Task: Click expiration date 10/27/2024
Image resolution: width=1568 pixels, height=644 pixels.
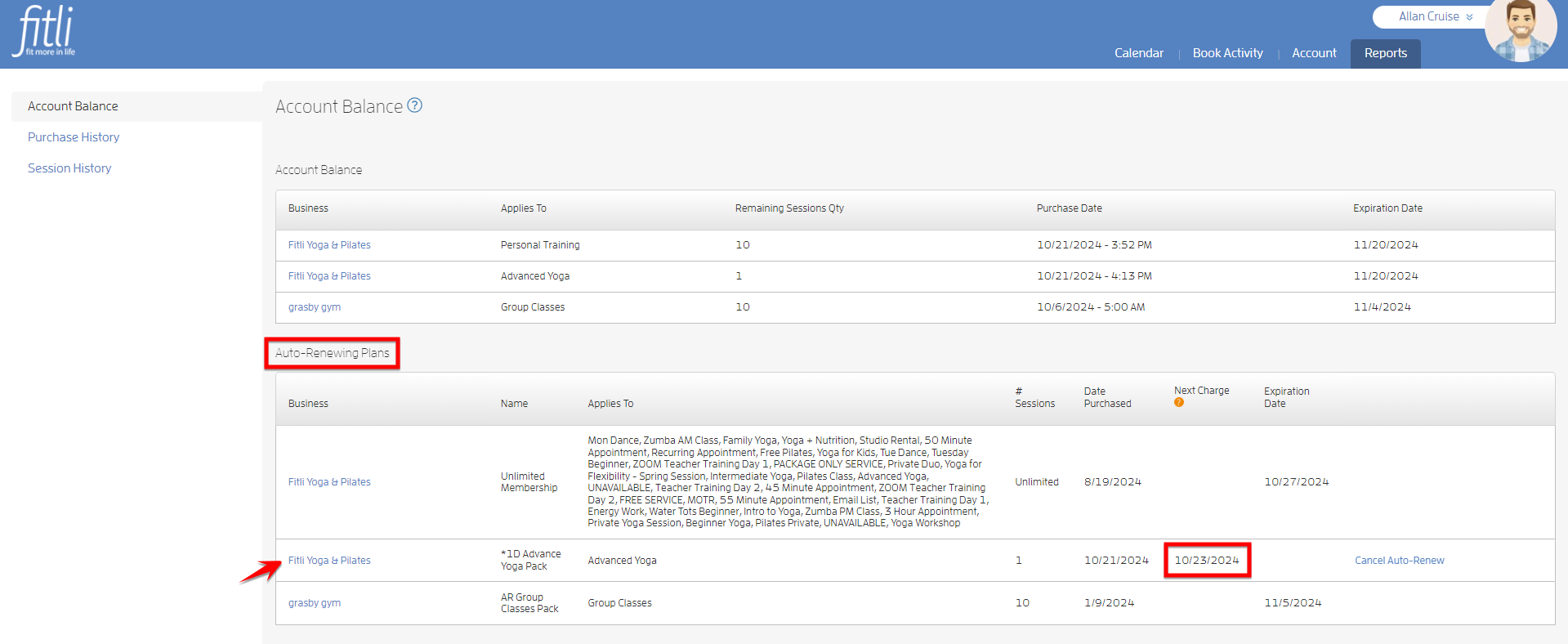Action: (x=1296, y=482)
